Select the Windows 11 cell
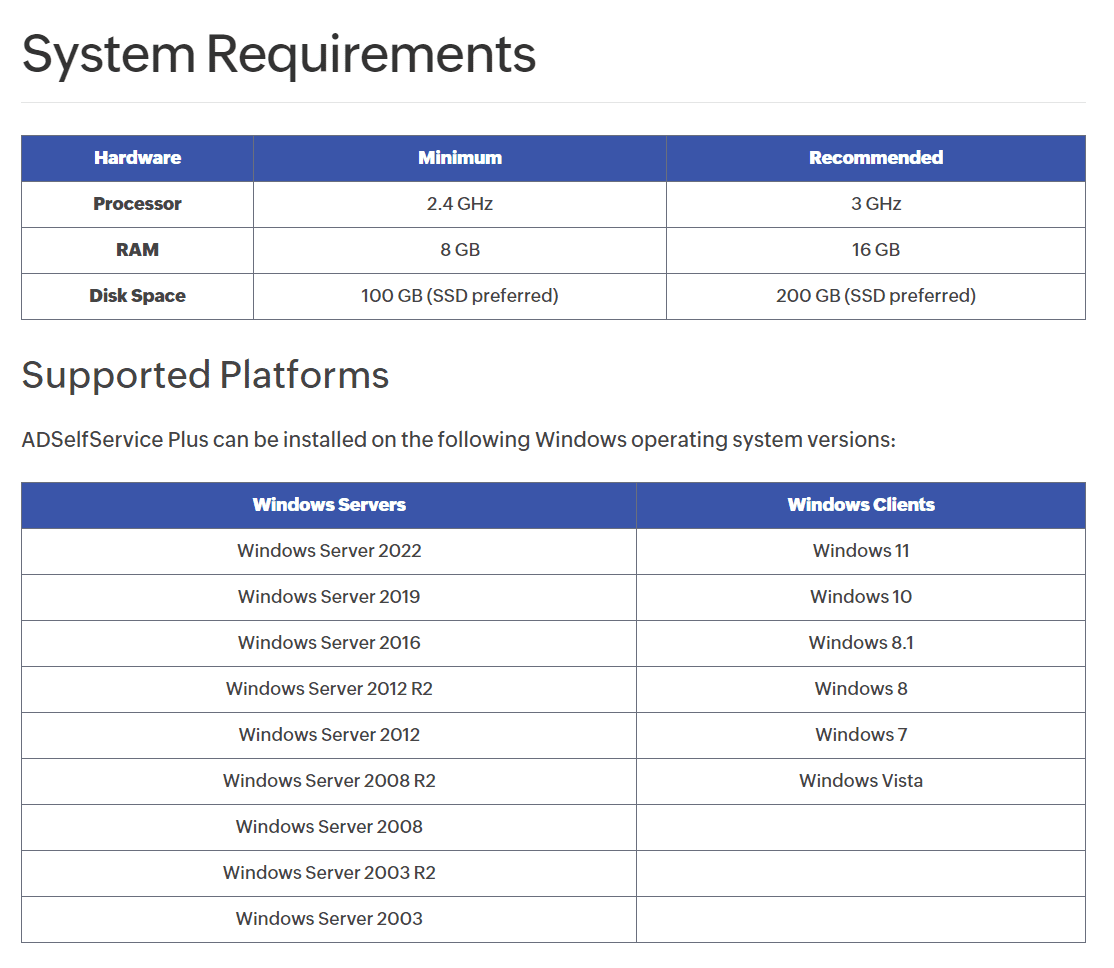Screen dimensions: 1114x968 click(861, 551)
